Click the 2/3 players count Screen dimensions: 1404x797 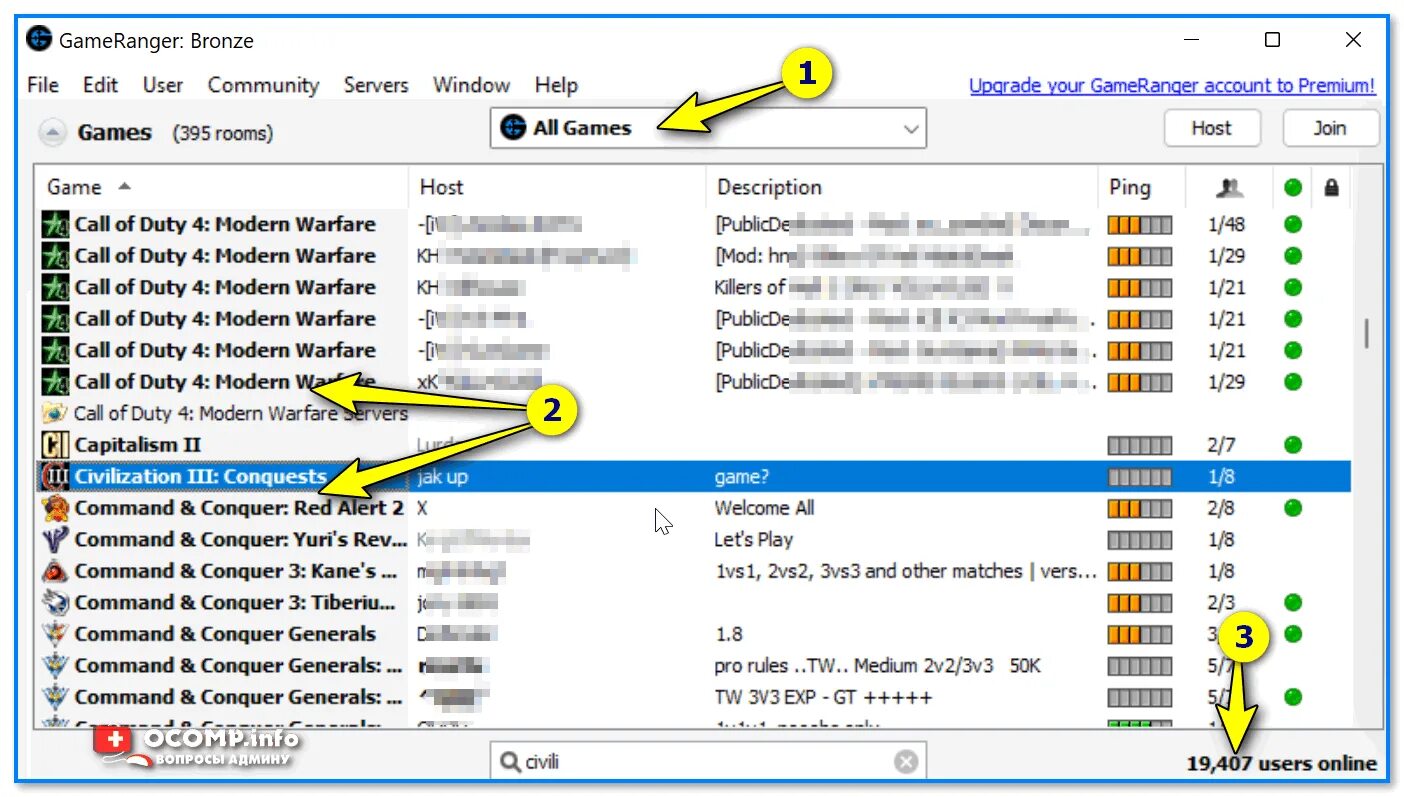pos(1221,603)
